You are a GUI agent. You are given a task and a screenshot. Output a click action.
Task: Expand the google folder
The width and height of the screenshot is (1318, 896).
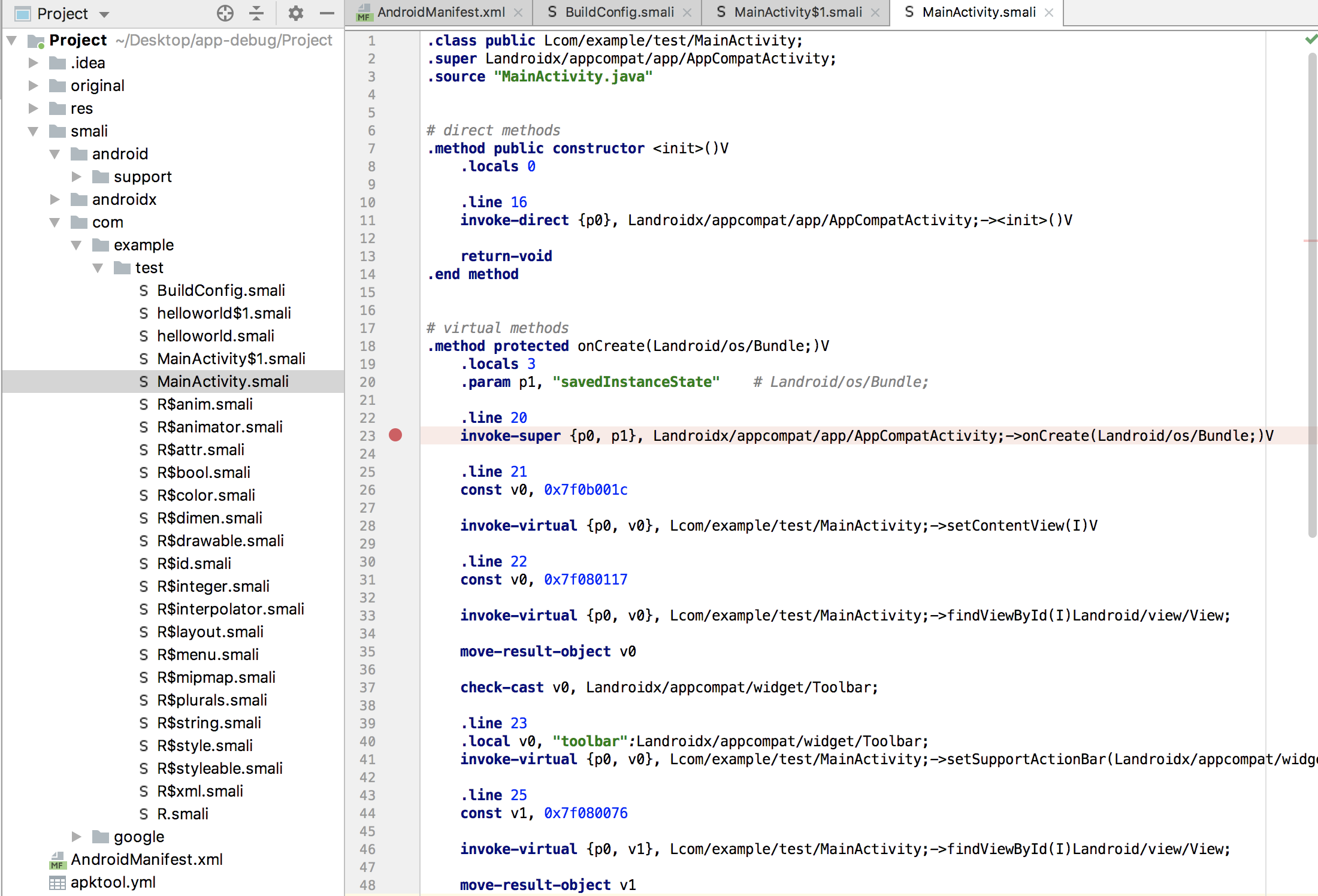[x=77, y=836]
